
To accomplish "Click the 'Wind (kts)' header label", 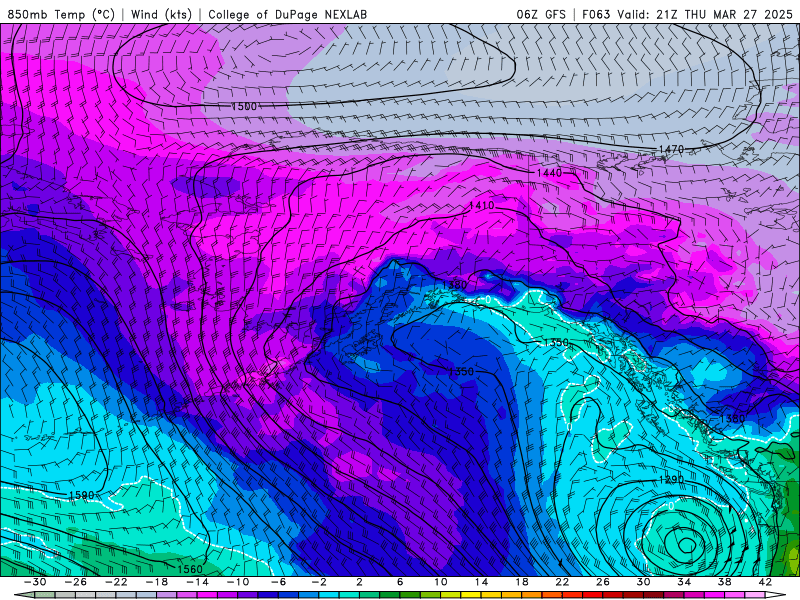I will (161, 14).
